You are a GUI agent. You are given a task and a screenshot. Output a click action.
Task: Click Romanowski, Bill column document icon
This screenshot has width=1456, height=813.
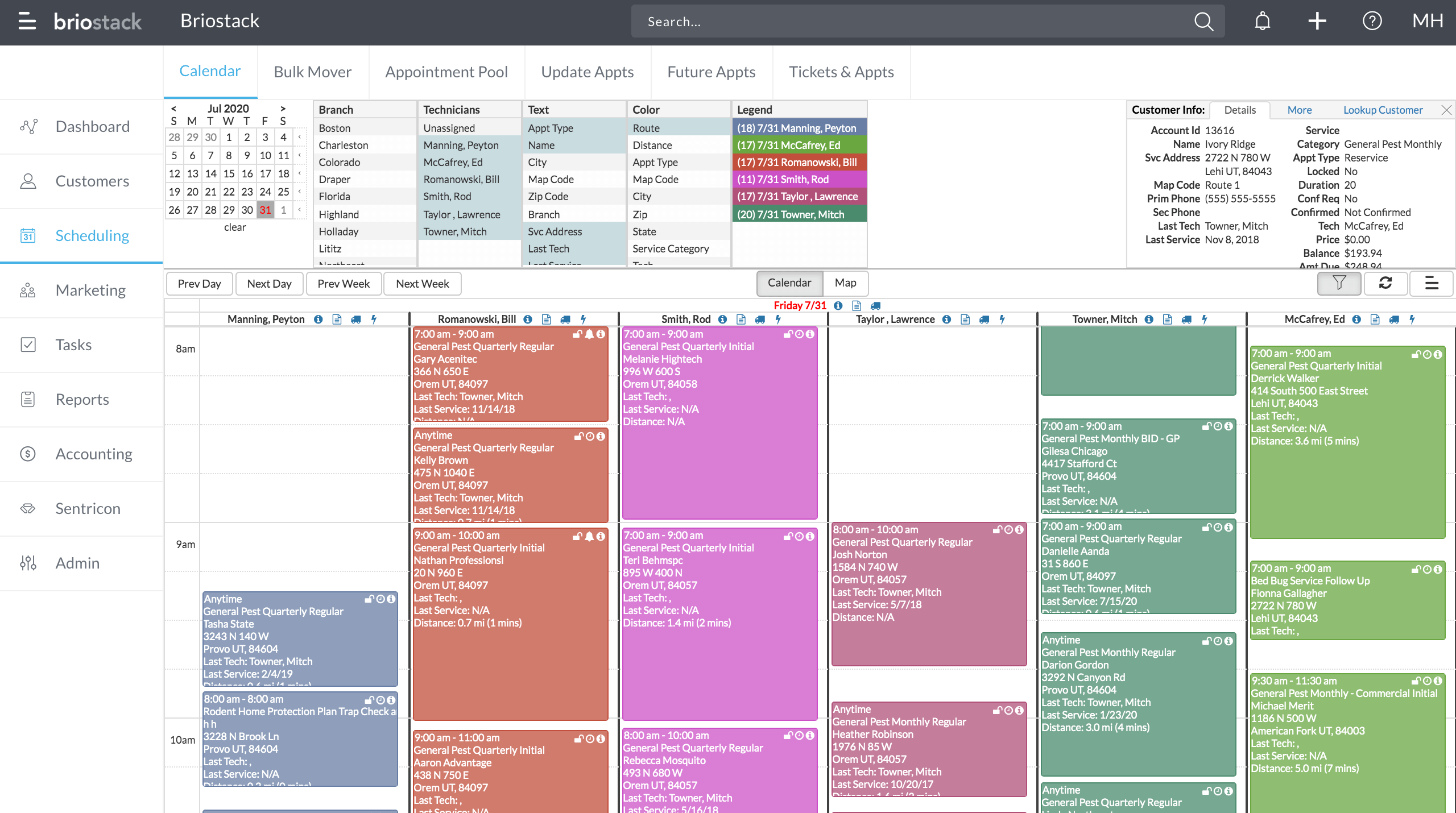pyautogui.click(x=546, y=319)
